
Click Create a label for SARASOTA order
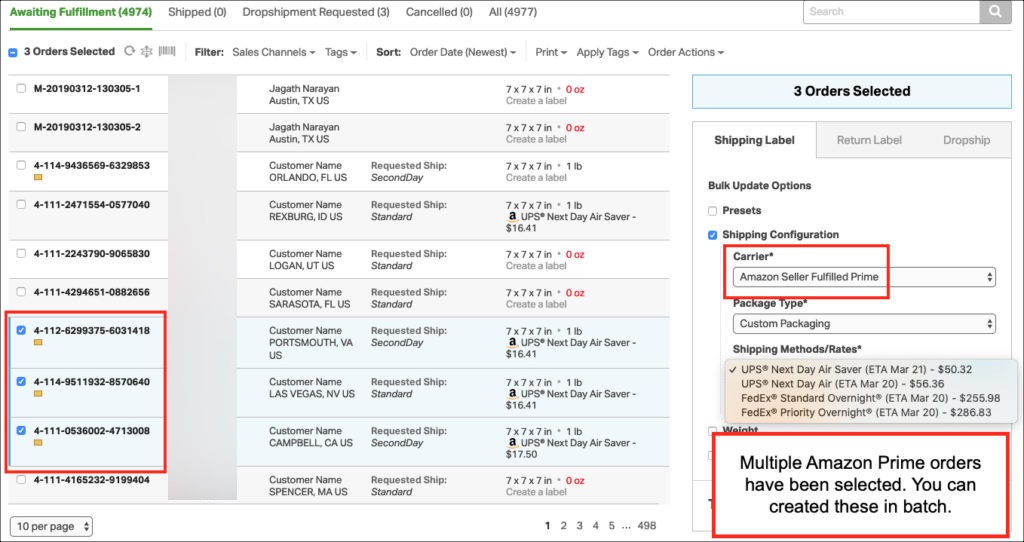536,304
